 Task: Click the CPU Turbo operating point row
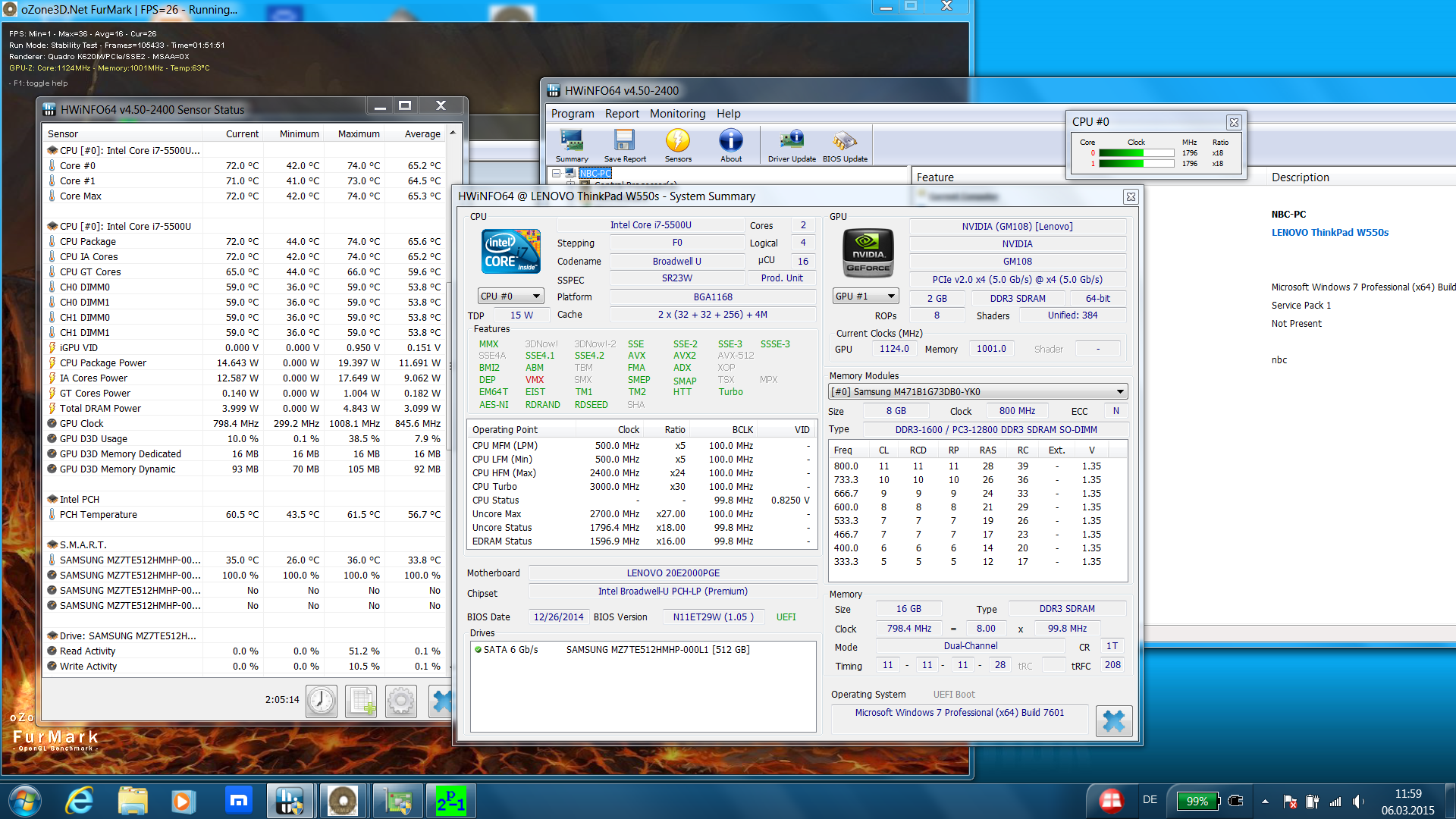click(x=641, y=487)
